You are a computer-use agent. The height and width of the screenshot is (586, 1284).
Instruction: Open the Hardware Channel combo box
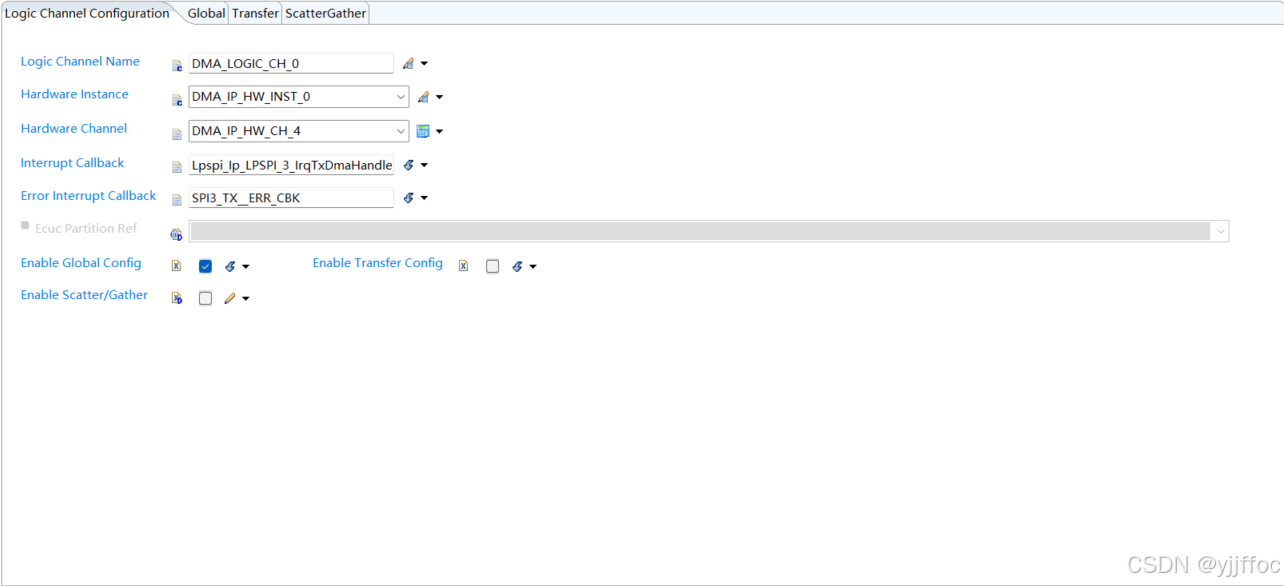click(x=298, y=131)
